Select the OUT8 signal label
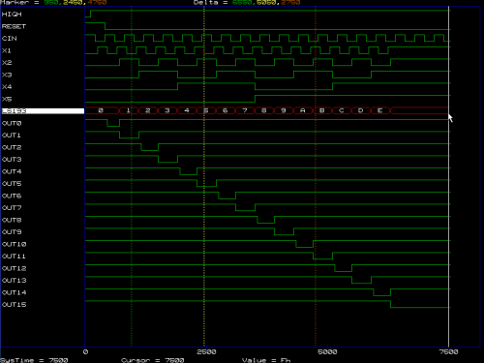 click(12, 220)
